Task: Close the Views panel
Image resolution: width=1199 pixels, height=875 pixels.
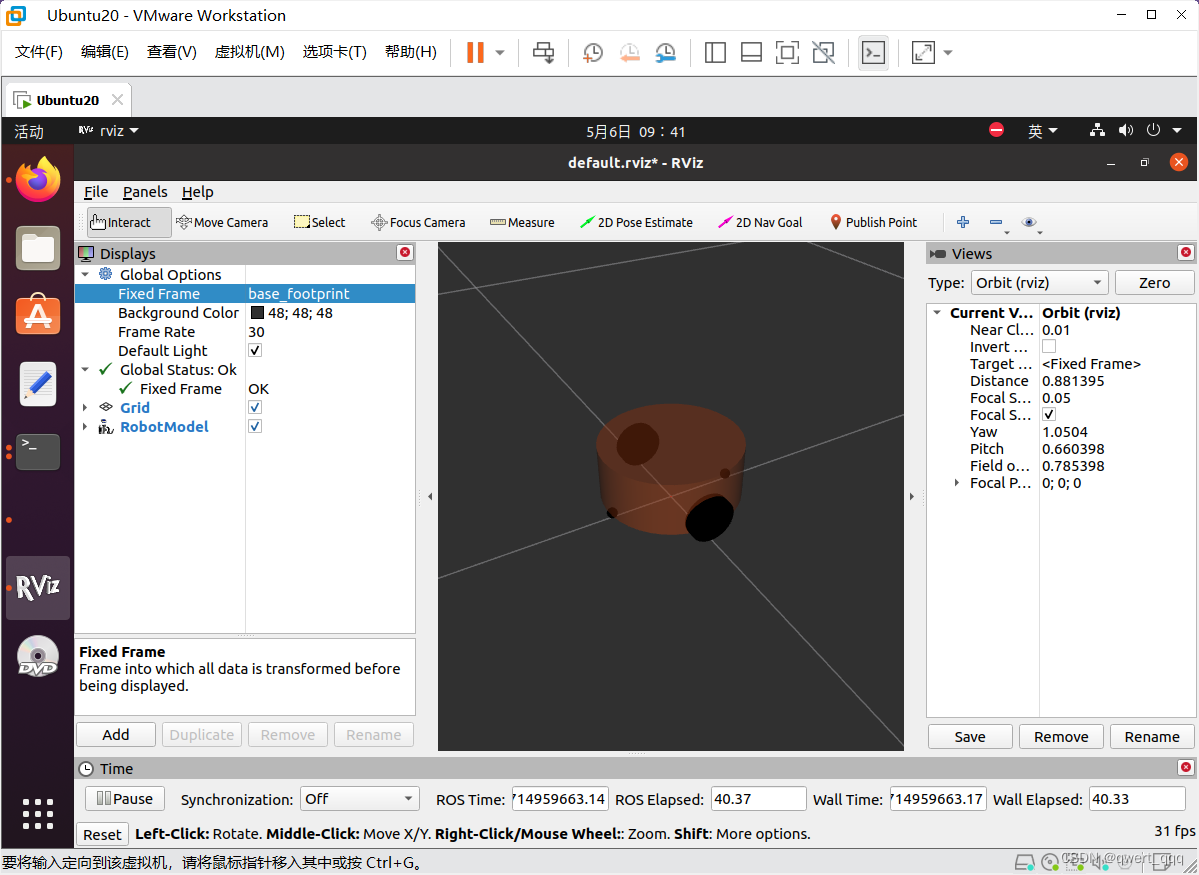Action: (x=1185, y=252)
